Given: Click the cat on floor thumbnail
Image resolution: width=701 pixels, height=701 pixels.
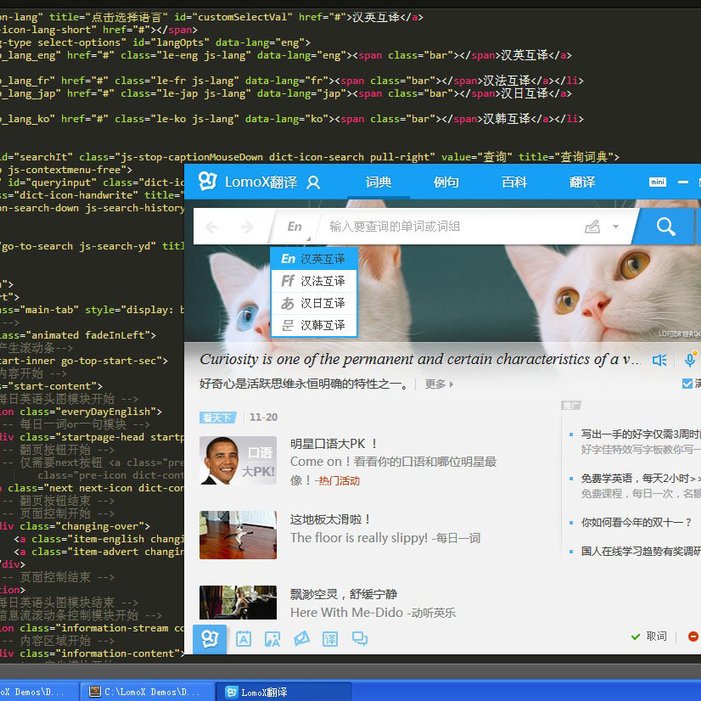Looking at the screenshot, I should 238,535.
